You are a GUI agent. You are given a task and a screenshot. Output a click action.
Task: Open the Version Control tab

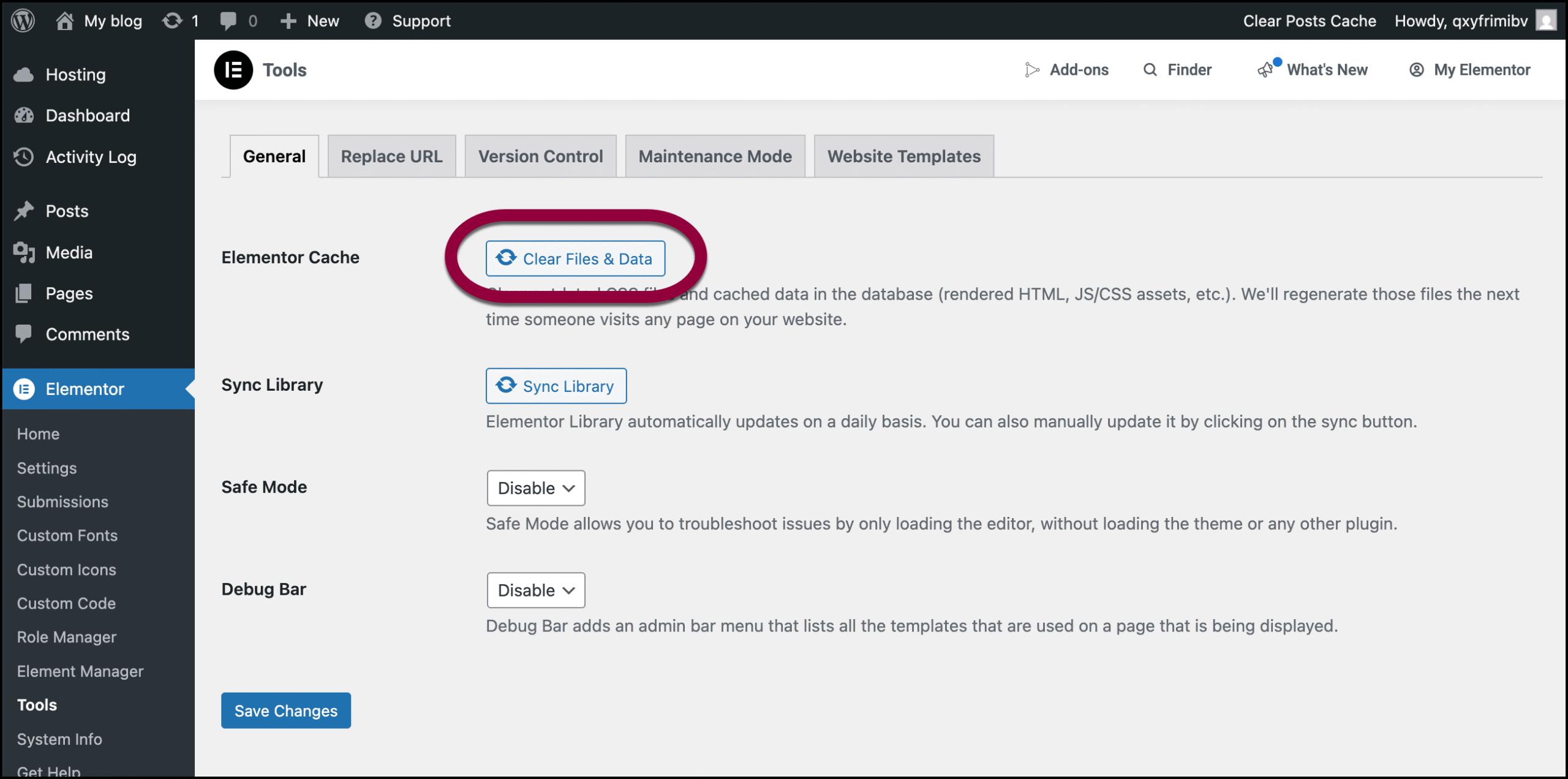[540, 157]
